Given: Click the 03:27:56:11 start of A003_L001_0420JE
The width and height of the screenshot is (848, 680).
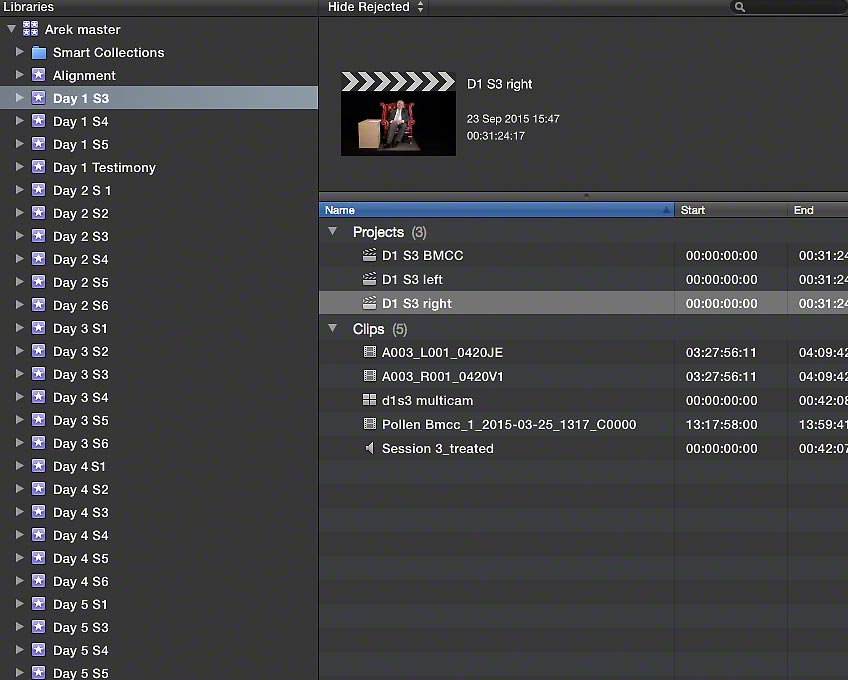Looking at the screenshot, I should pos(721,352).
